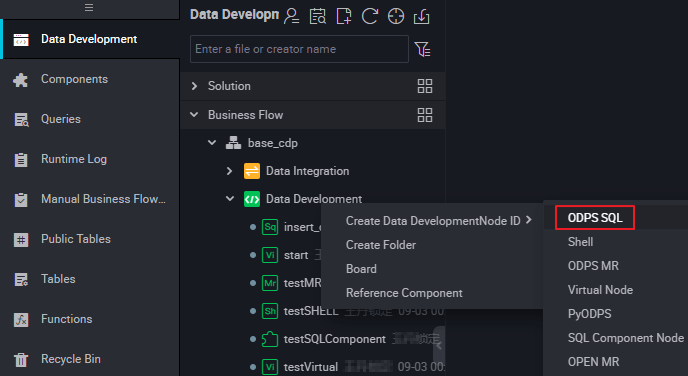Click the file or creator name search field
The image size is (688, 376).
[x=299, y=49]
